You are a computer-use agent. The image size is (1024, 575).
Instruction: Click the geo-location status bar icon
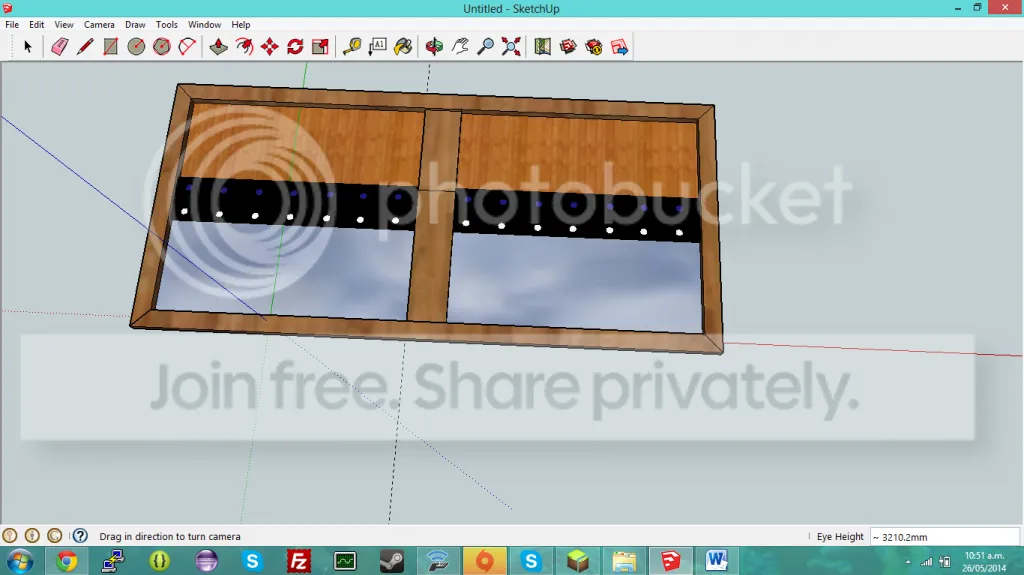point(10,536)
